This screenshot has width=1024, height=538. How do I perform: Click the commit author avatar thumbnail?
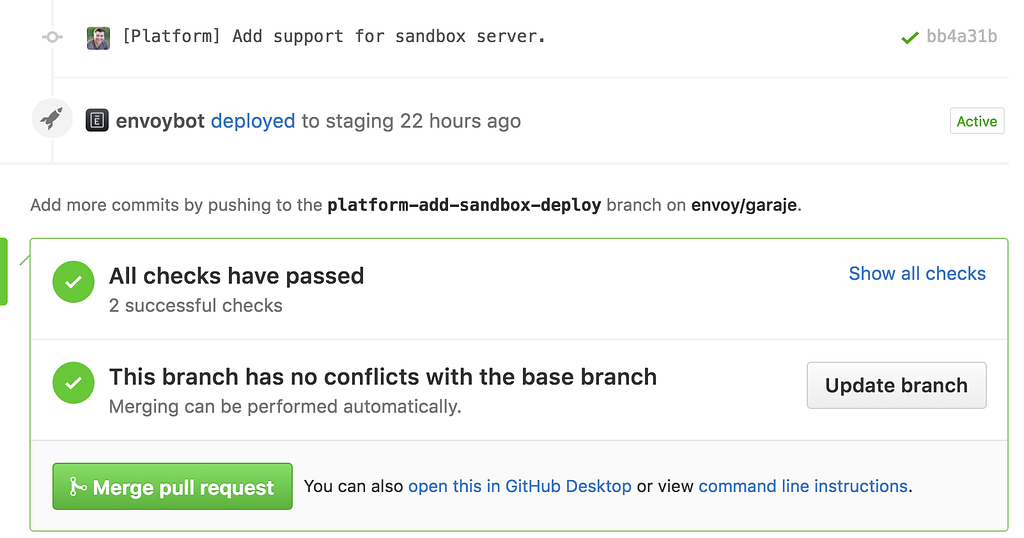98,38
